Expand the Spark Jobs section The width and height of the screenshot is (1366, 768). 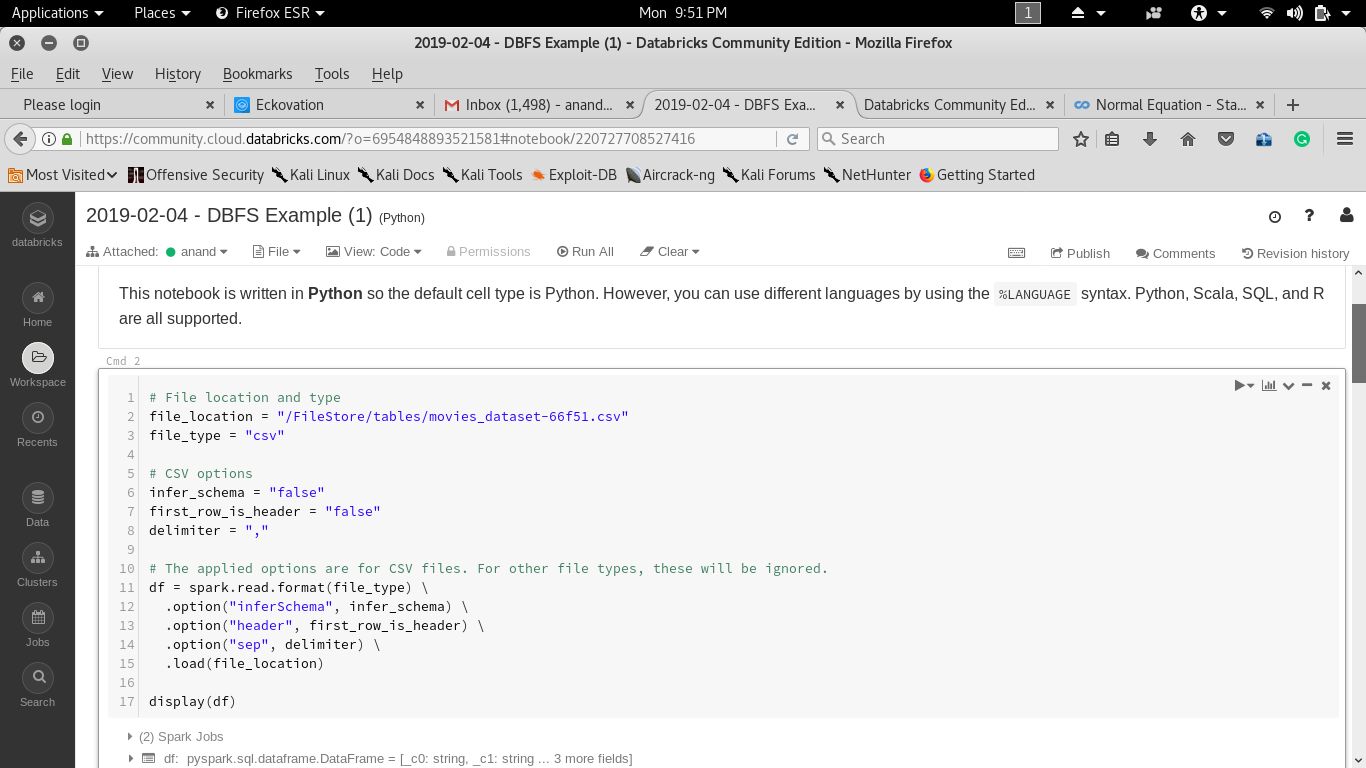[x=130, y=737]
